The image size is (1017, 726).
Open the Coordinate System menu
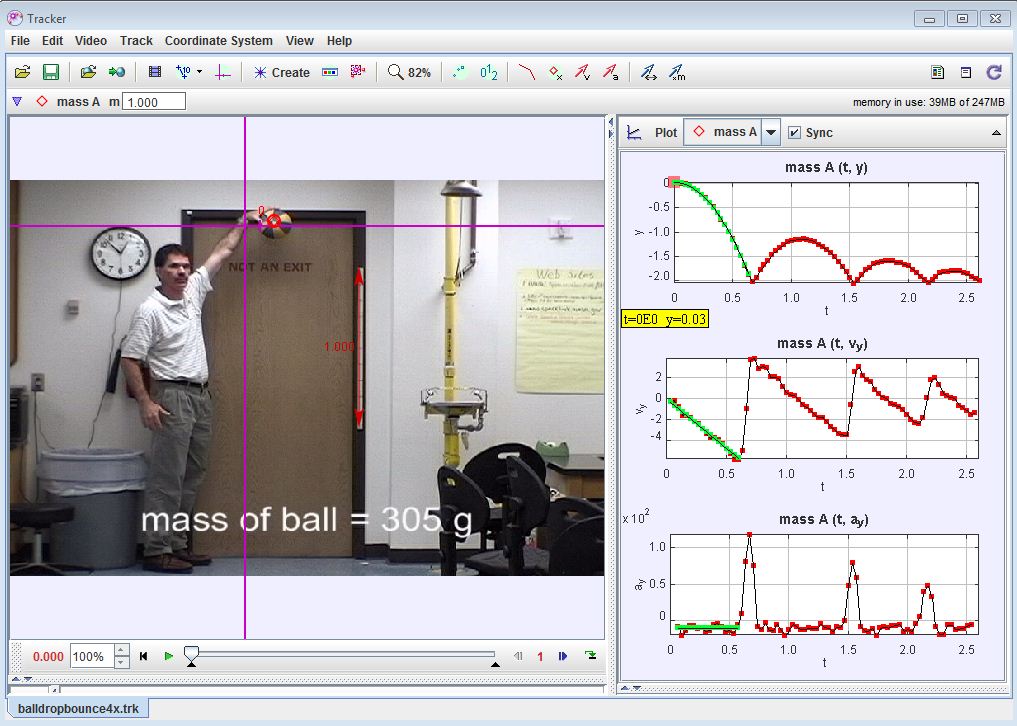pos(218,41)
